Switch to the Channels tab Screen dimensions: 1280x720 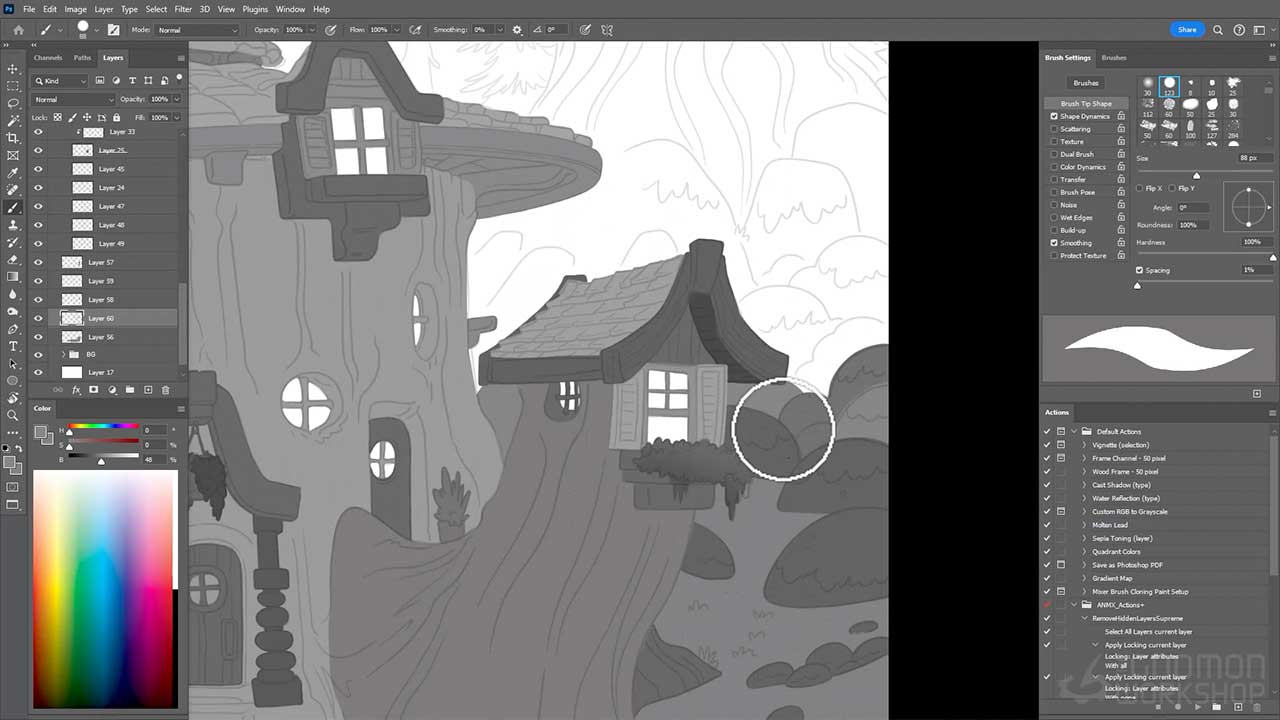(x=47, y=57)
